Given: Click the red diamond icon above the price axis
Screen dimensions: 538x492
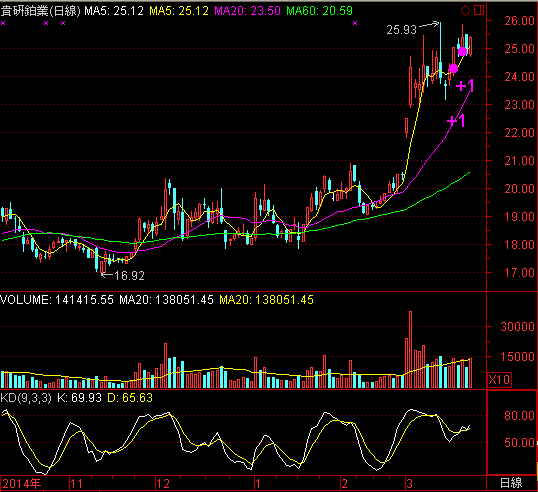Looking at the screenshot, I should tap(465, 11).
